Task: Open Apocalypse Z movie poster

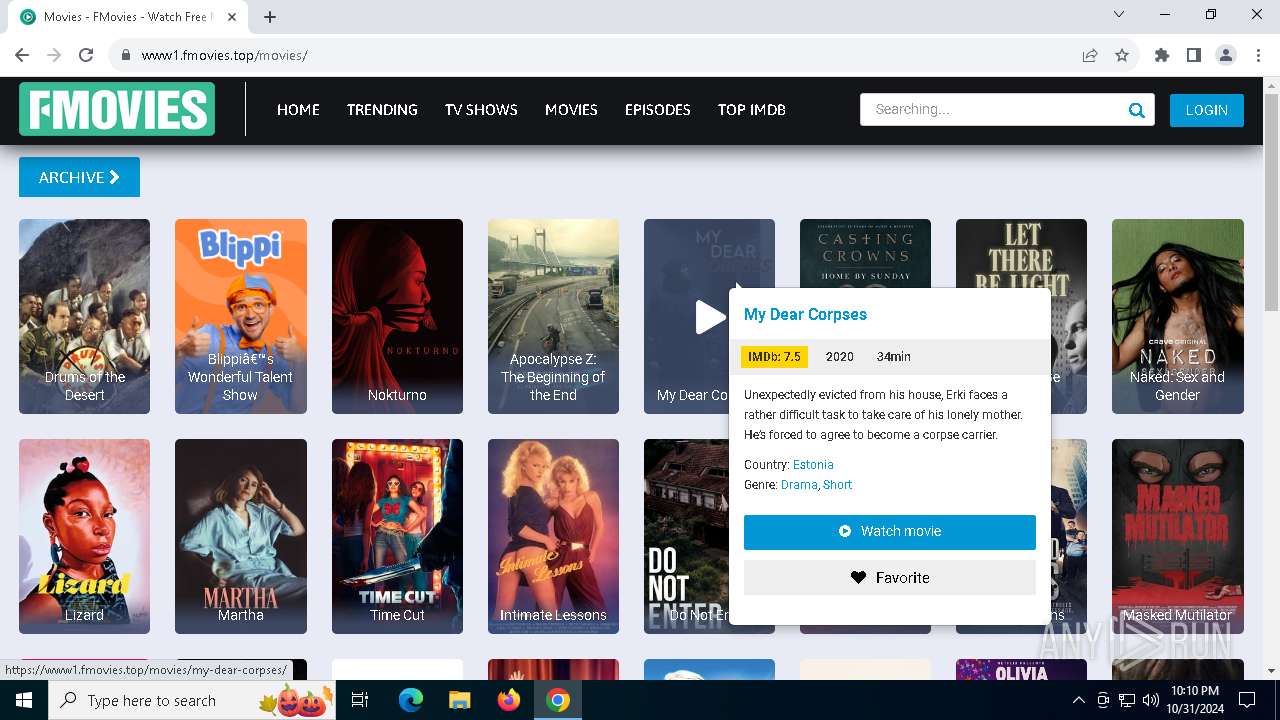Action: click(553, 316)
